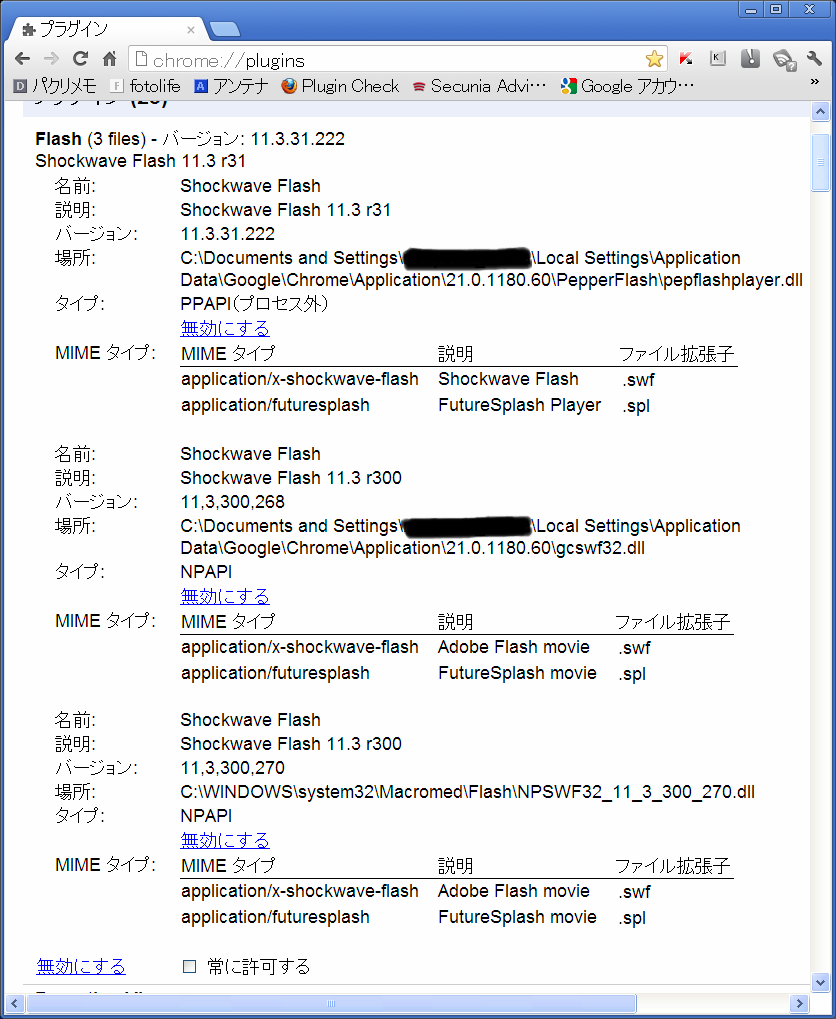
Task: Open the Google アカウ… bookmark
Action: [627, 86]
